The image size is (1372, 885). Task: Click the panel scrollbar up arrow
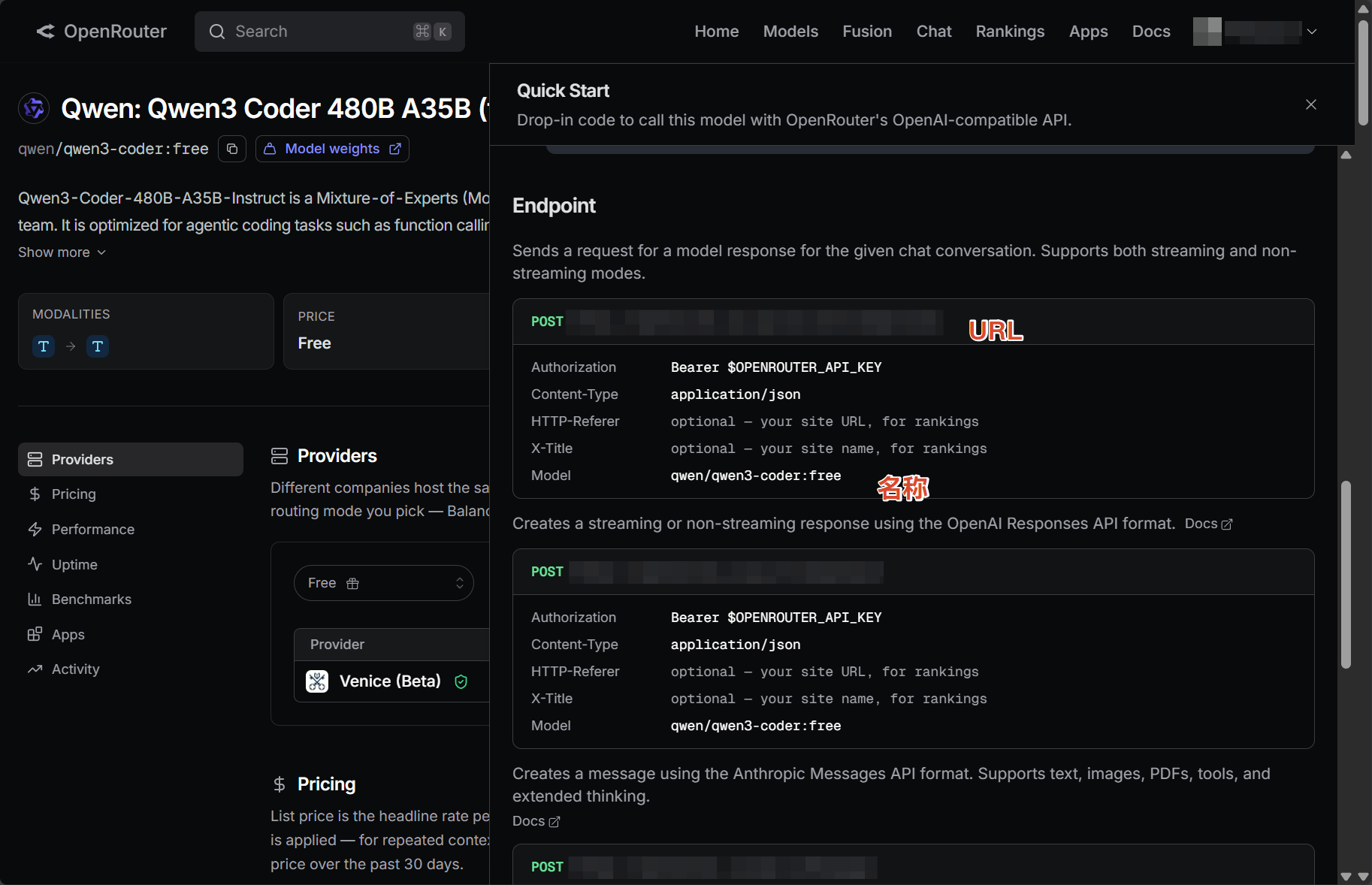coord(1346,155)
